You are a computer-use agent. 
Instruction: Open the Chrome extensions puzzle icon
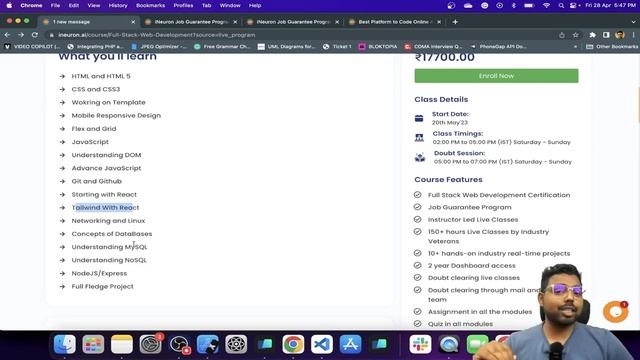(x=593, y=35)
